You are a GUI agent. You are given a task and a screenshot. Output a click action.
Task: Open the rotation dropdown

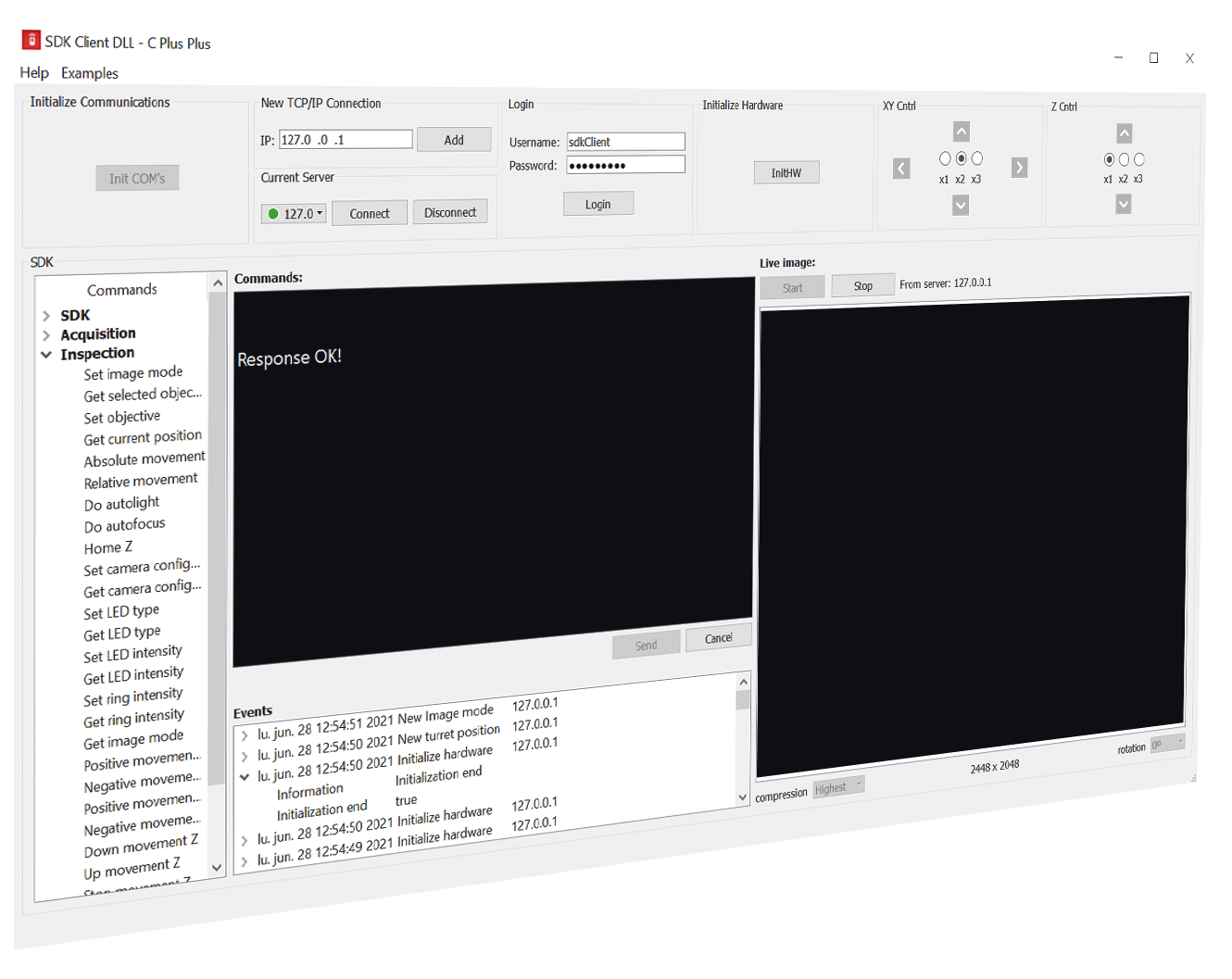pos(1167,743)
